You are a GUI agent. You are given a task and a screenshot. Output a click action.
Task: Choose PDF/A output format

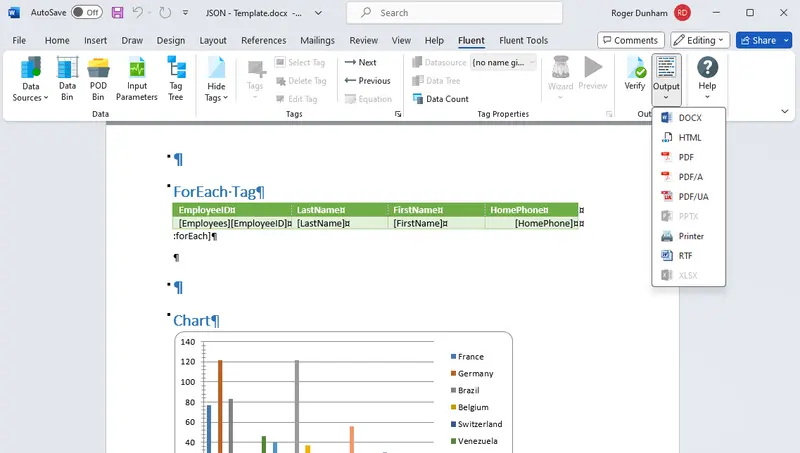click(688, 177)
